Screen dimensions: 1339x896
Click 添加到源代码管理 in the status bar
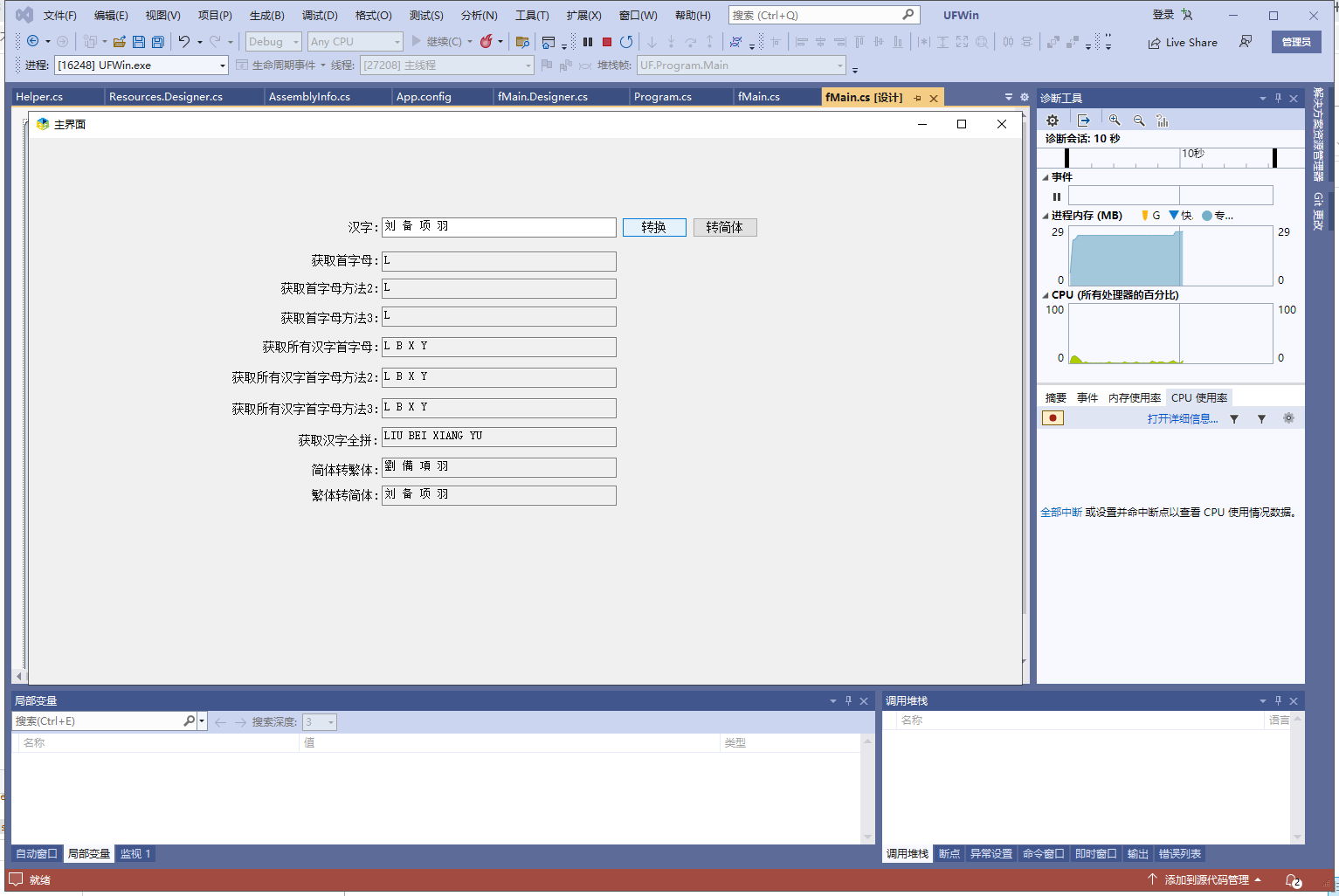pyautogui.click(x=1206, y=880)
